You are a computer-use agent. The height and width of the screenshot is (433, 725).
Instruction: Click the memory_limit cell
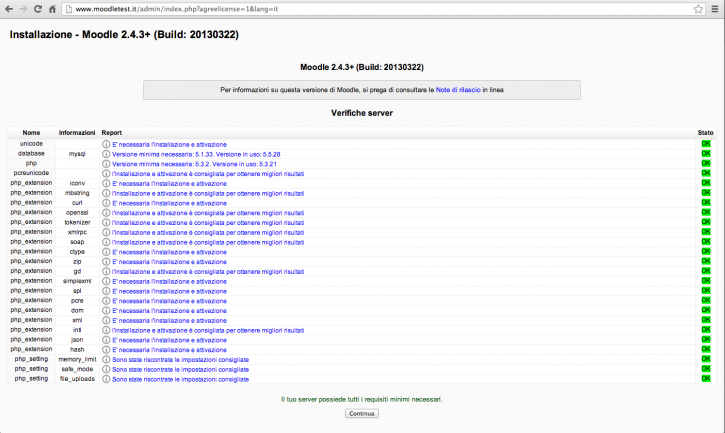pos(77,359)
